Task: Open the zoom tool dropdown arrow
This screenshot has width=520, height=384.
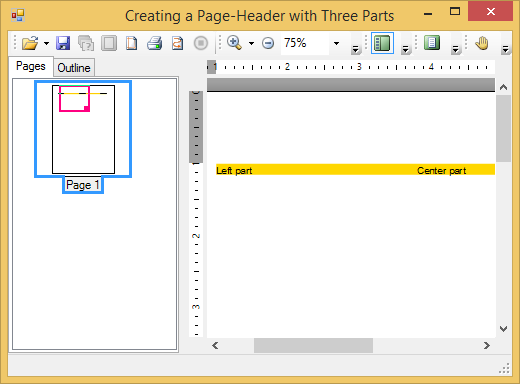Action: (x=251, y=43)
